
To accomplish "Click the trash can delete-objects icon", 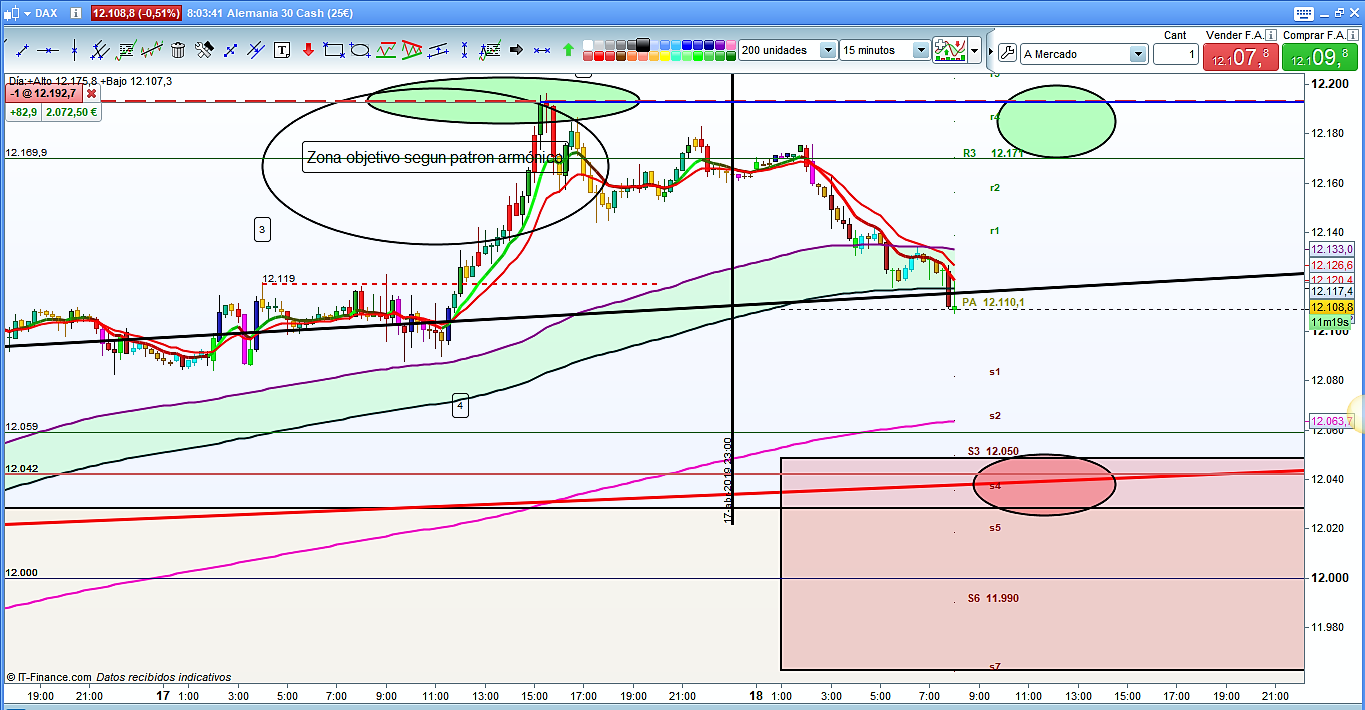I will point(178,50).
